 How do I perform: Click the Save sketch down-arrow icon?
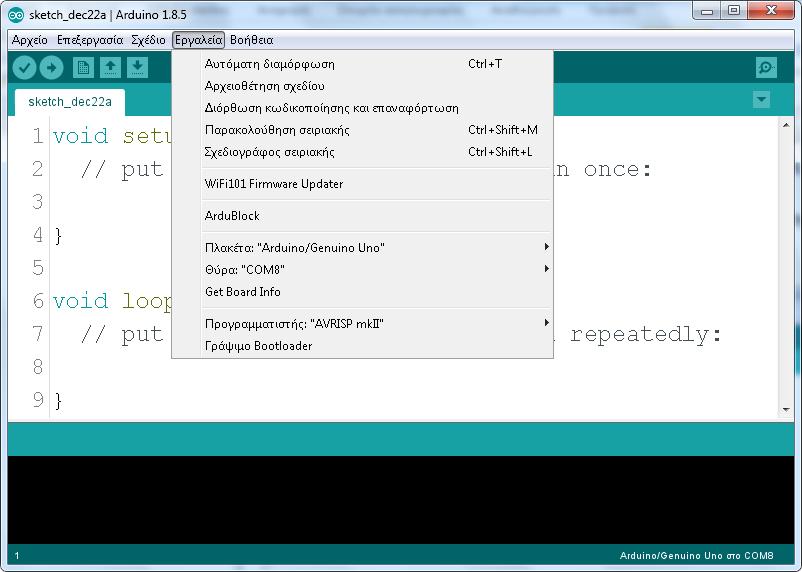[x=138, y=68]
